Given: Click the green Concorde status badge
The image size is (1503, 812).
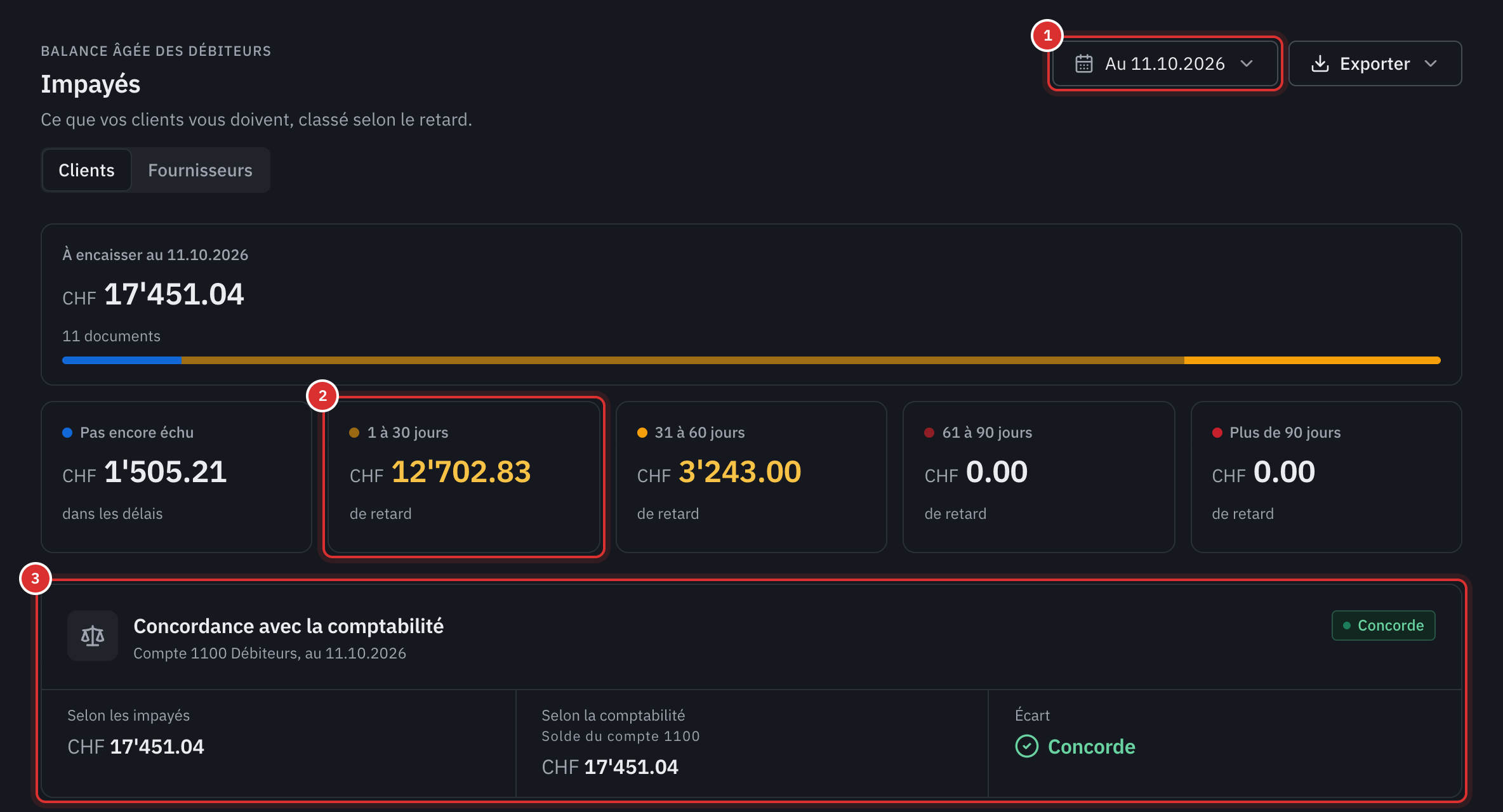Looking at the screenshot, I should pos(1383,625).
